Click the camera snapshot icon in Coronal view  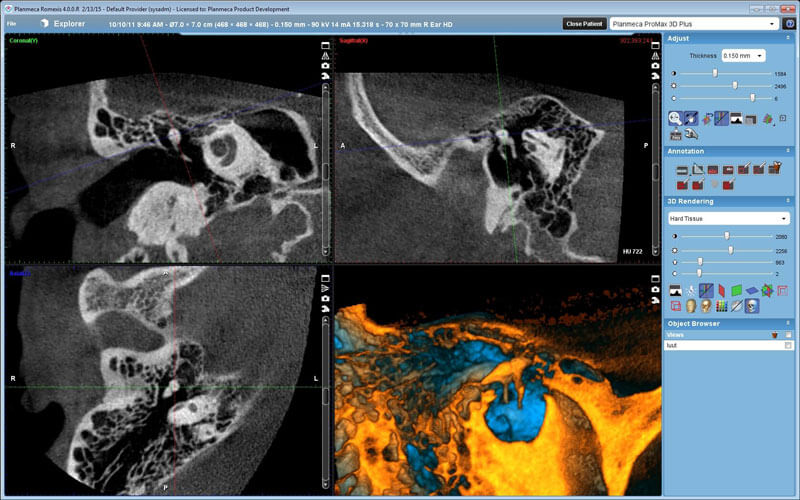point(325,66)
